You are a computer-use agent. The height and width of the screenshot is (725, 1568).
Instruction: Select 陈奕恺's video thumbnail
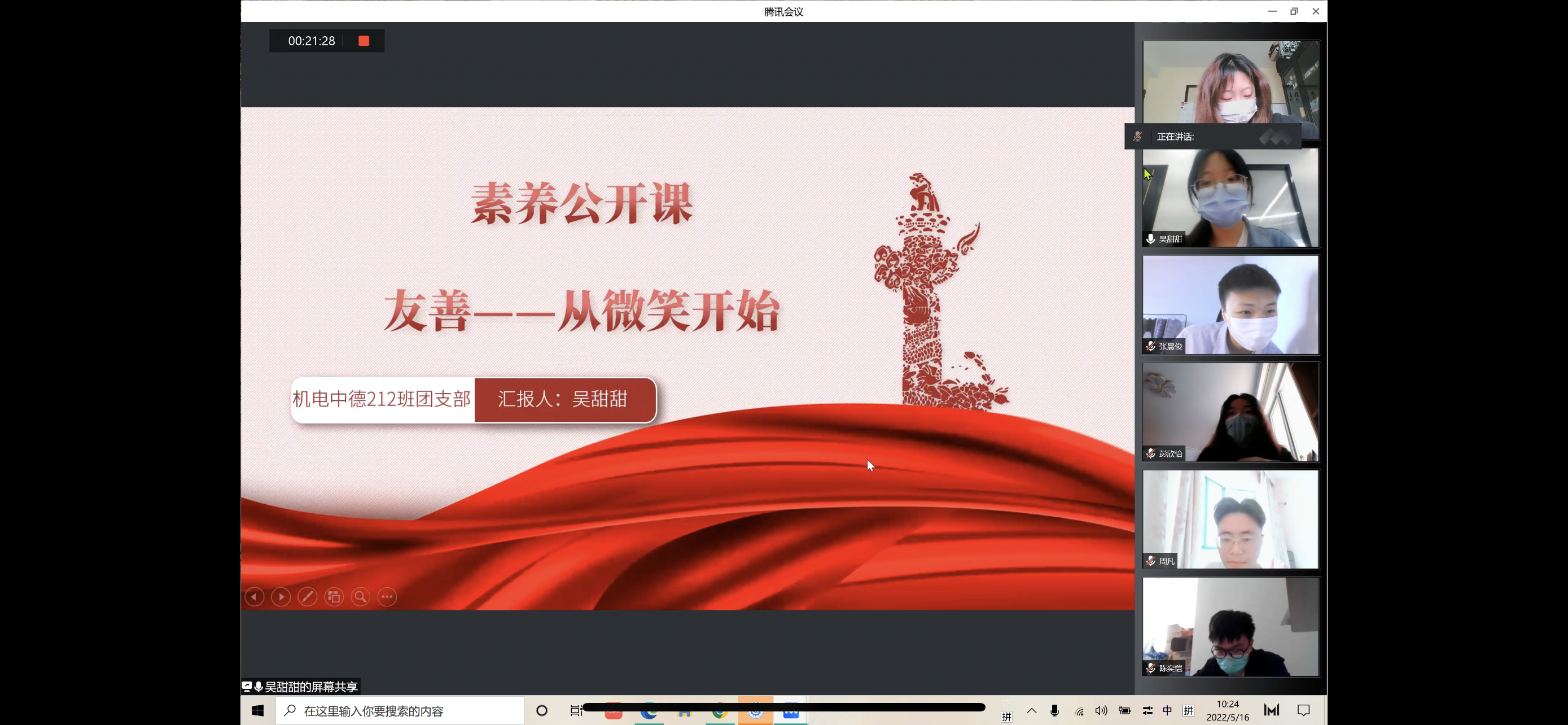pos(1231,626)
